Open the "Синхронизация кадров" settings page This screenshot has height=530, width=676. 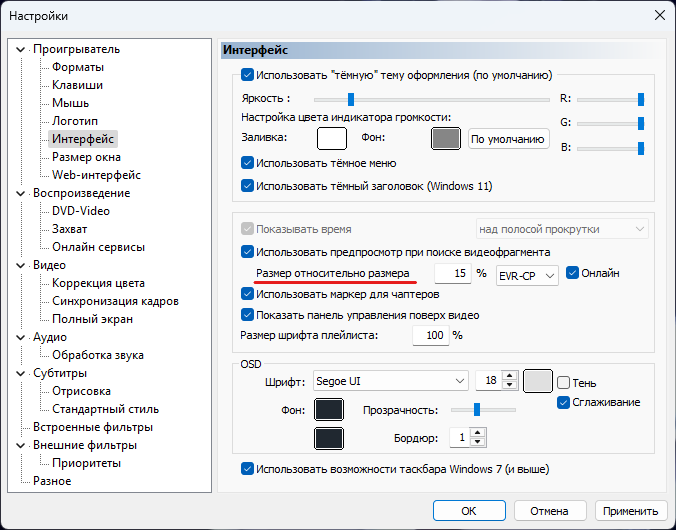116,301
